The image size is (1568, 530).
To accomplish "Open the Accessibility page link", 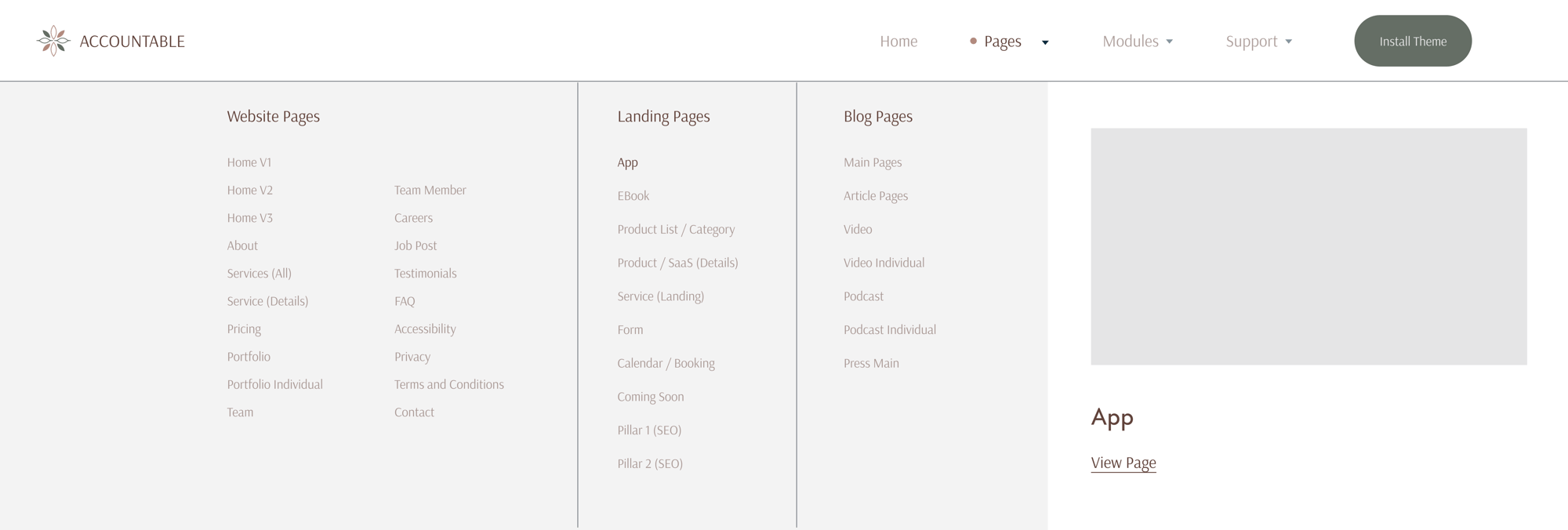I will (424, 329).
